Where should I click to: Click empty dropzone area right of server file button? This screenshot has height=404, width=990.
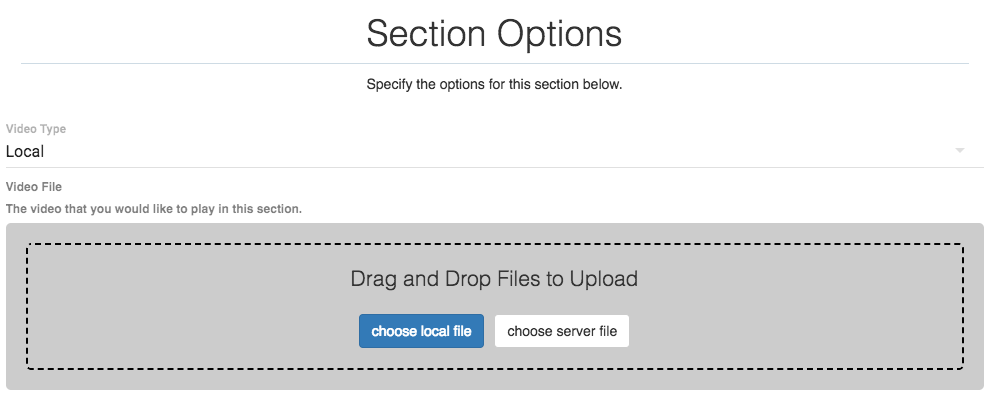(800, 331)
